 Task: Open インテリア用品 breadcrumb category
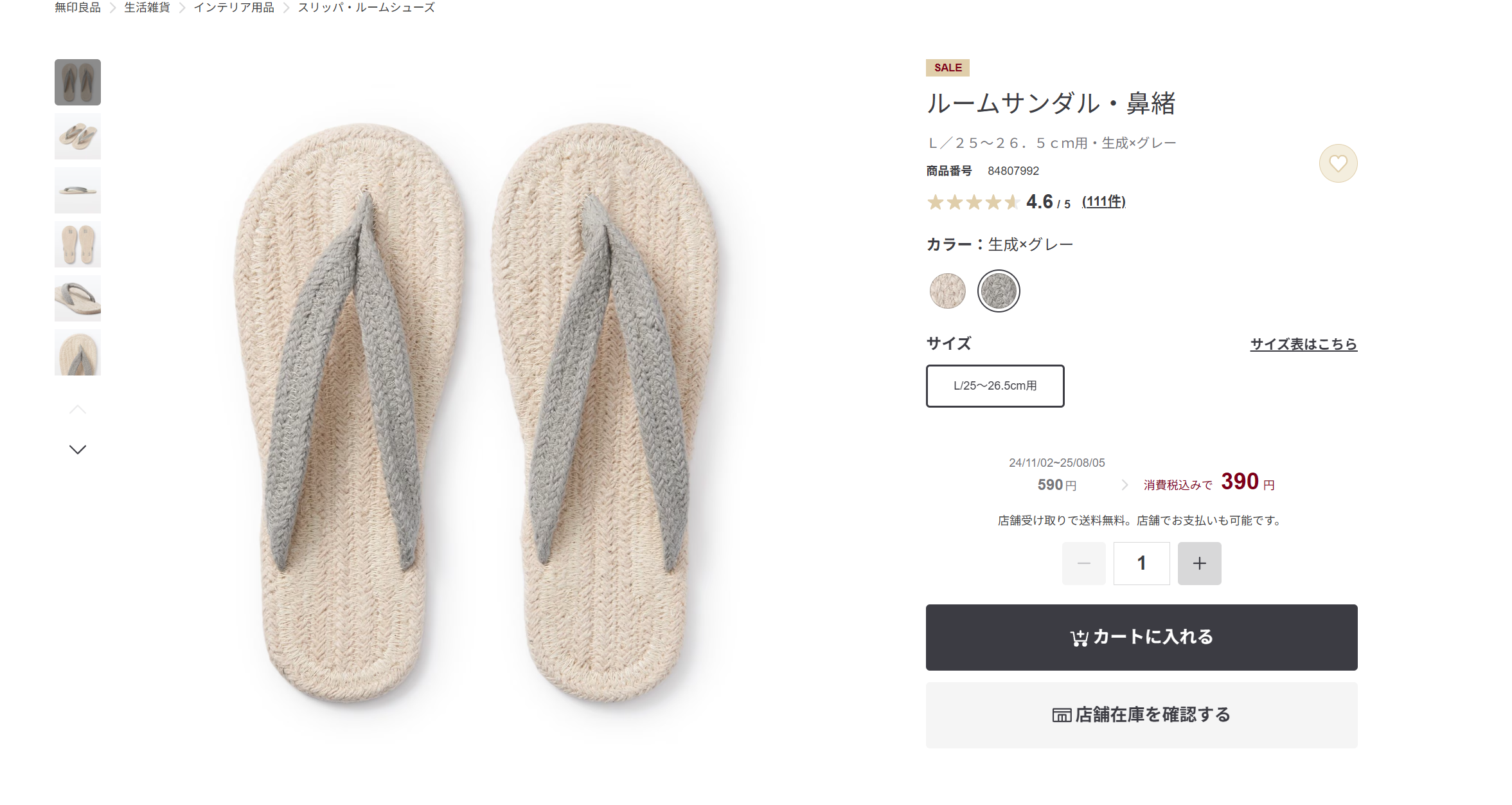[x=234, y=8]
